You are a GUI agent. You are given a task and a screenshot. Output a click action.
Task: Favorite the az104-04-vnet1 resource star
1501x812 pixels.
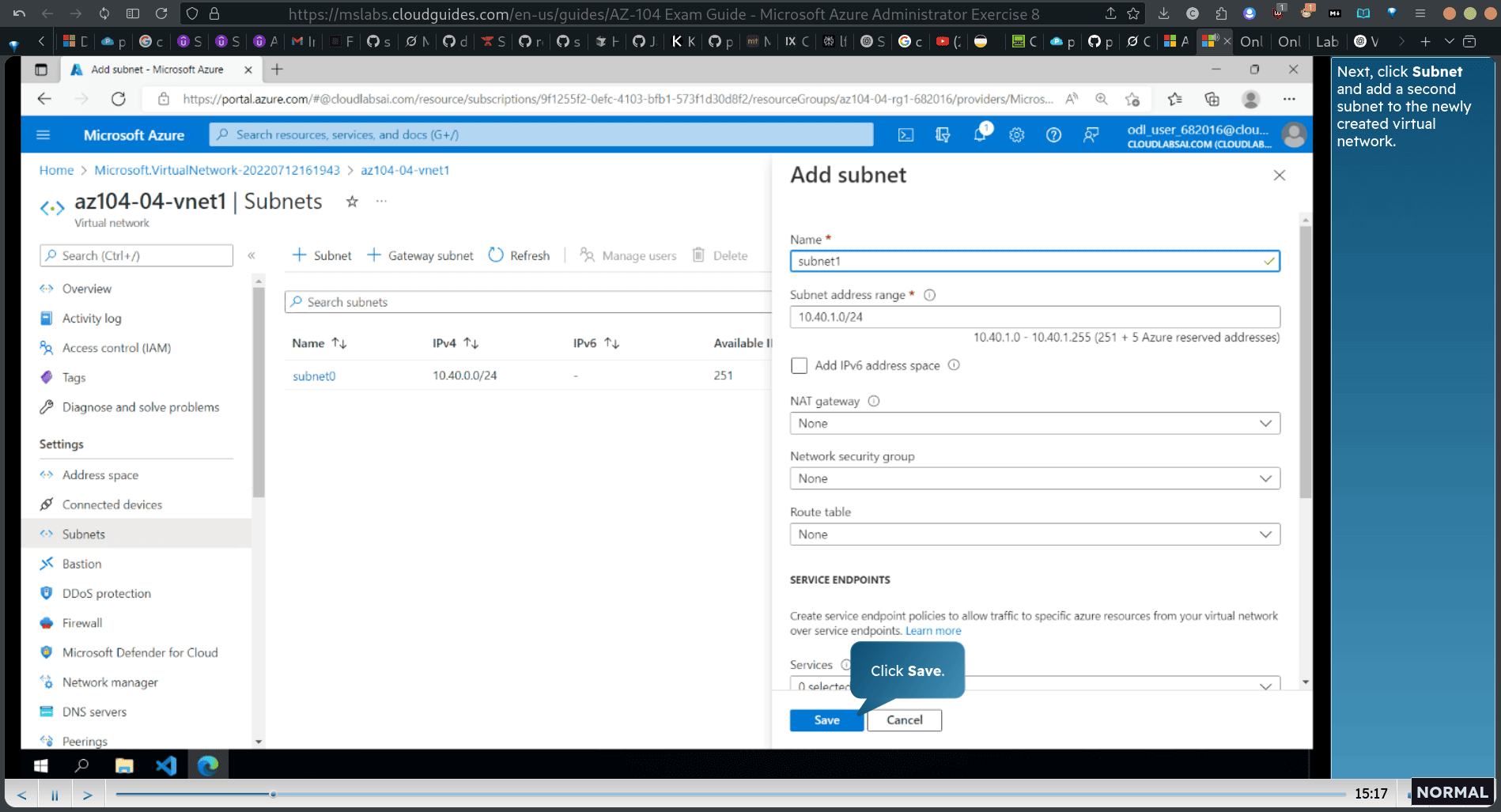(352, 202)
